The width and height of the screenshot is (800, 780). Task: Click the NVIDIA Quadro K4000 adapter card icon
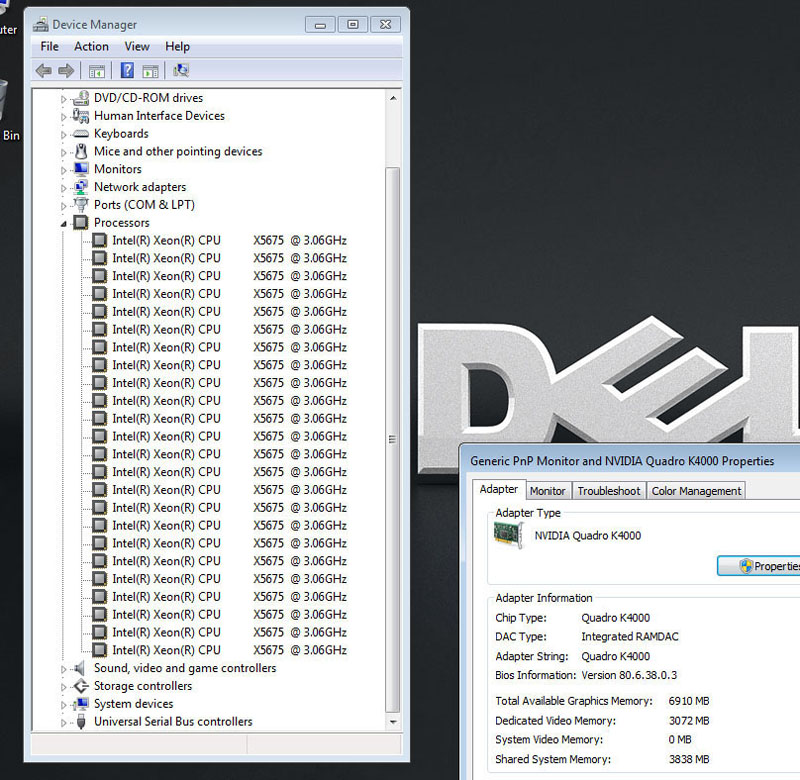click(509, 535)
